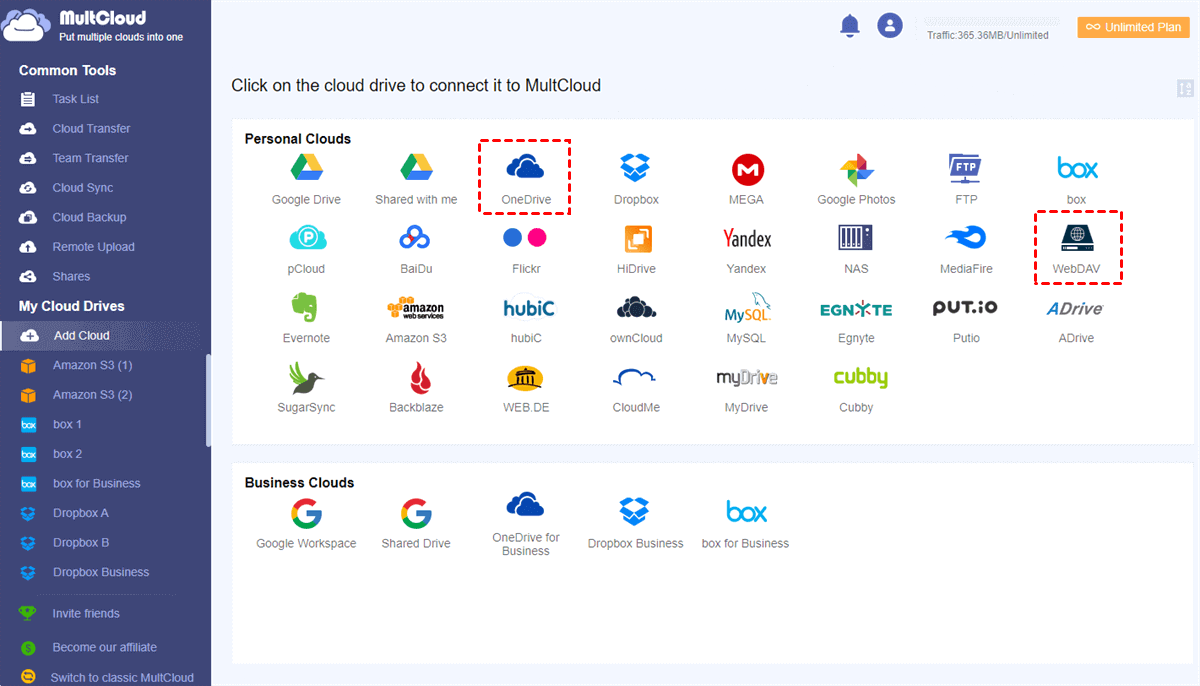Connect a MySQL database
This screenshot has width=1200, height=686.
point(746,308)
